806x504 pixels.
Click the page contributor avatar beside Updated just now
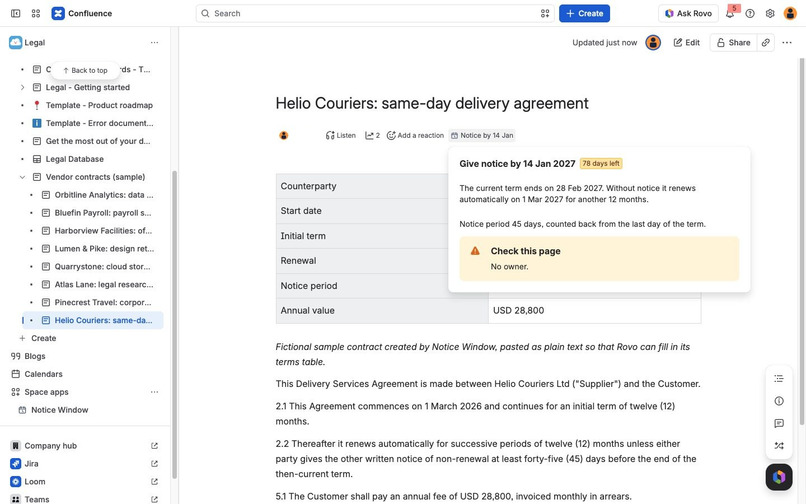tap(653, 43)
